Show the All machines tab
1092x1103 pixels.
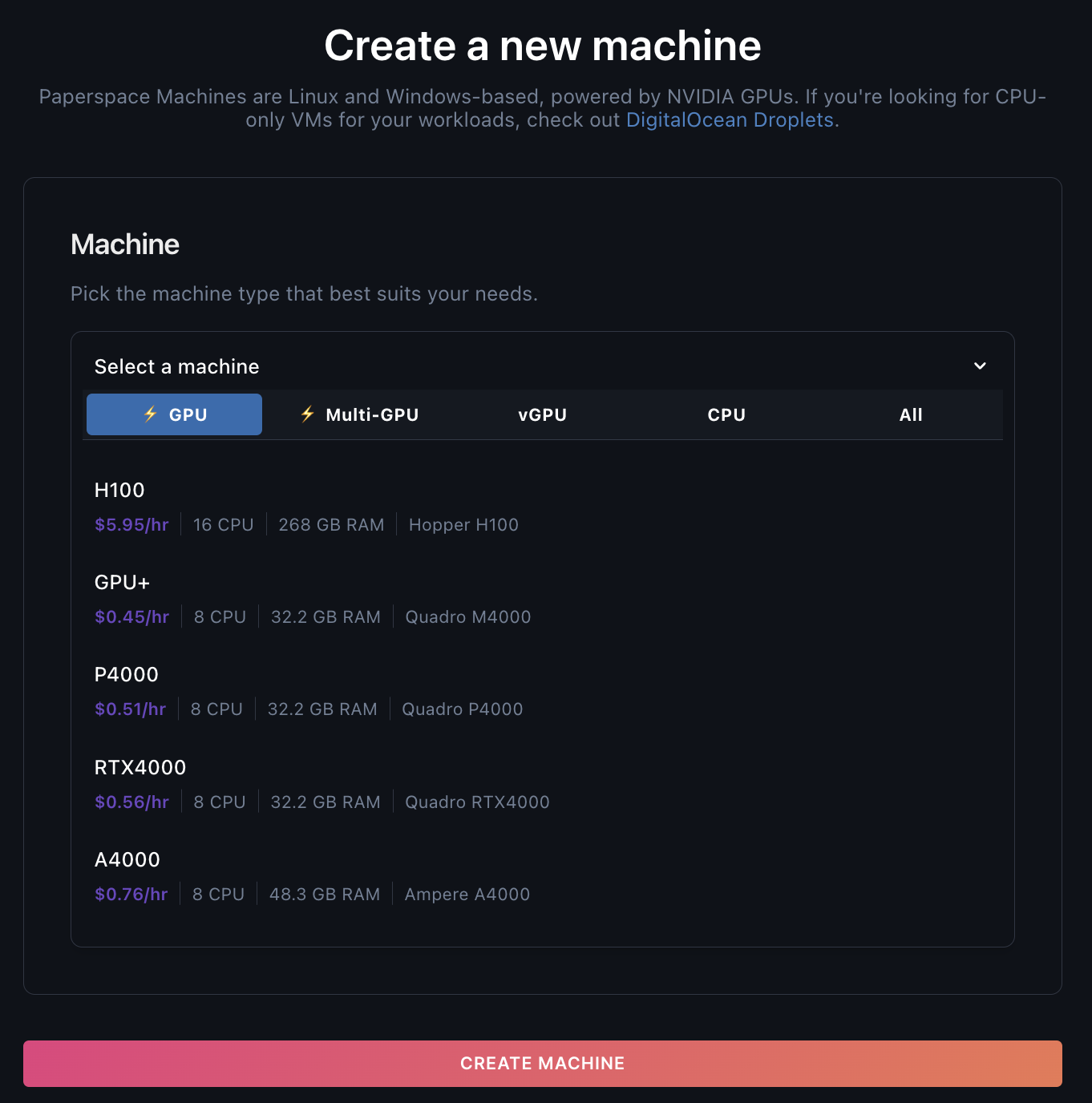click(911, 414)
